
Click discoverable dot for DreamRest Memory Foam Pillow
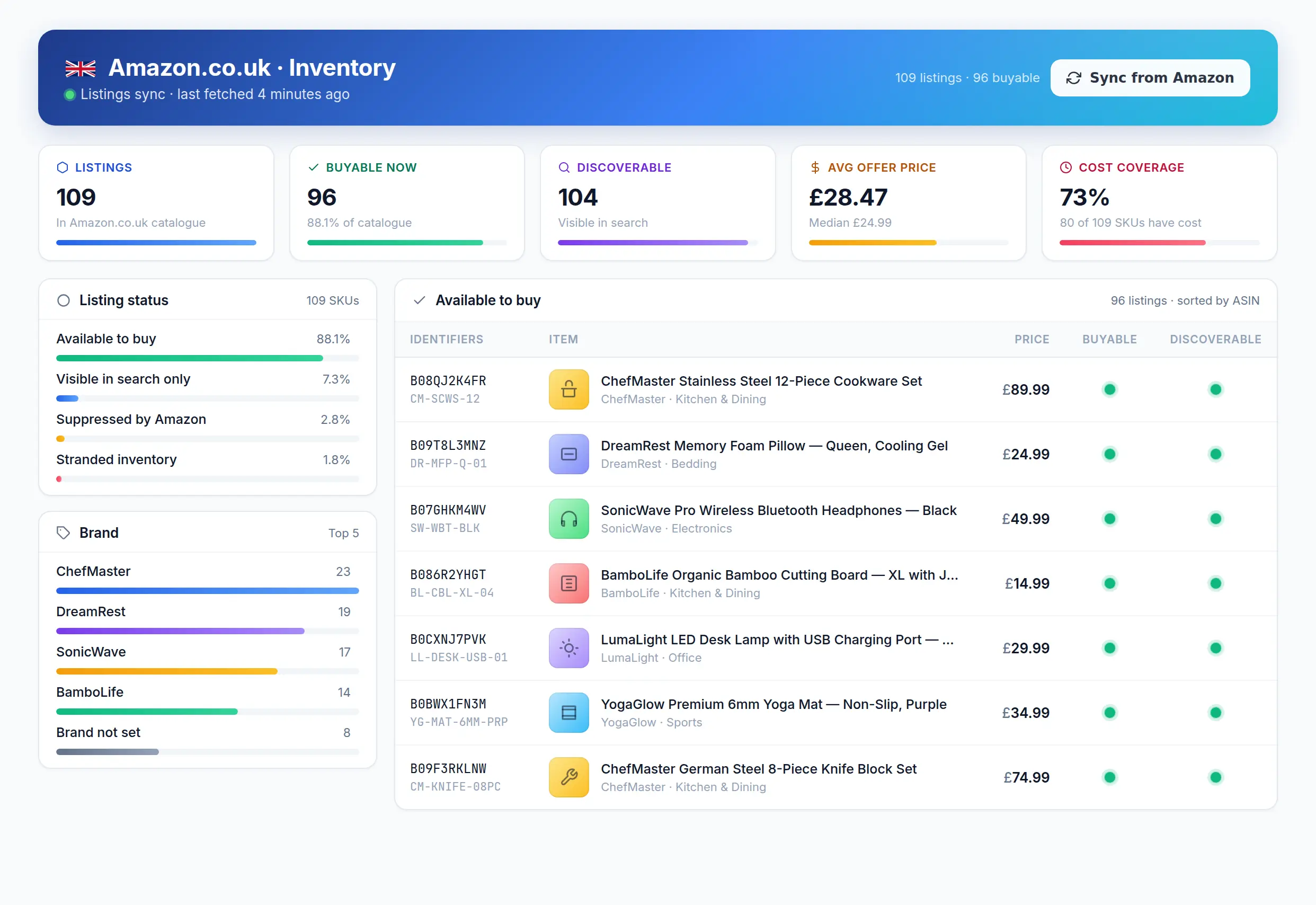[x=1215, y=454]
